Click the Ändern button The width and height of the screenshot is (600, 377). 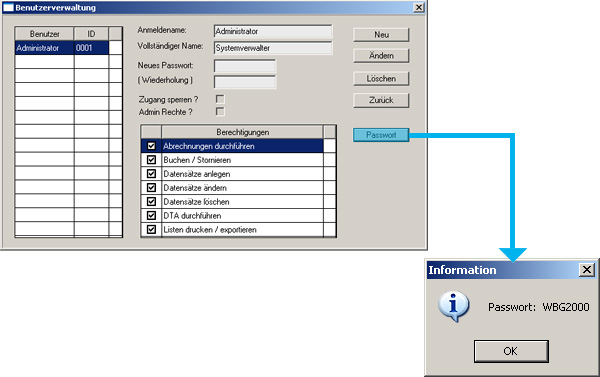(x=381, y=56)
